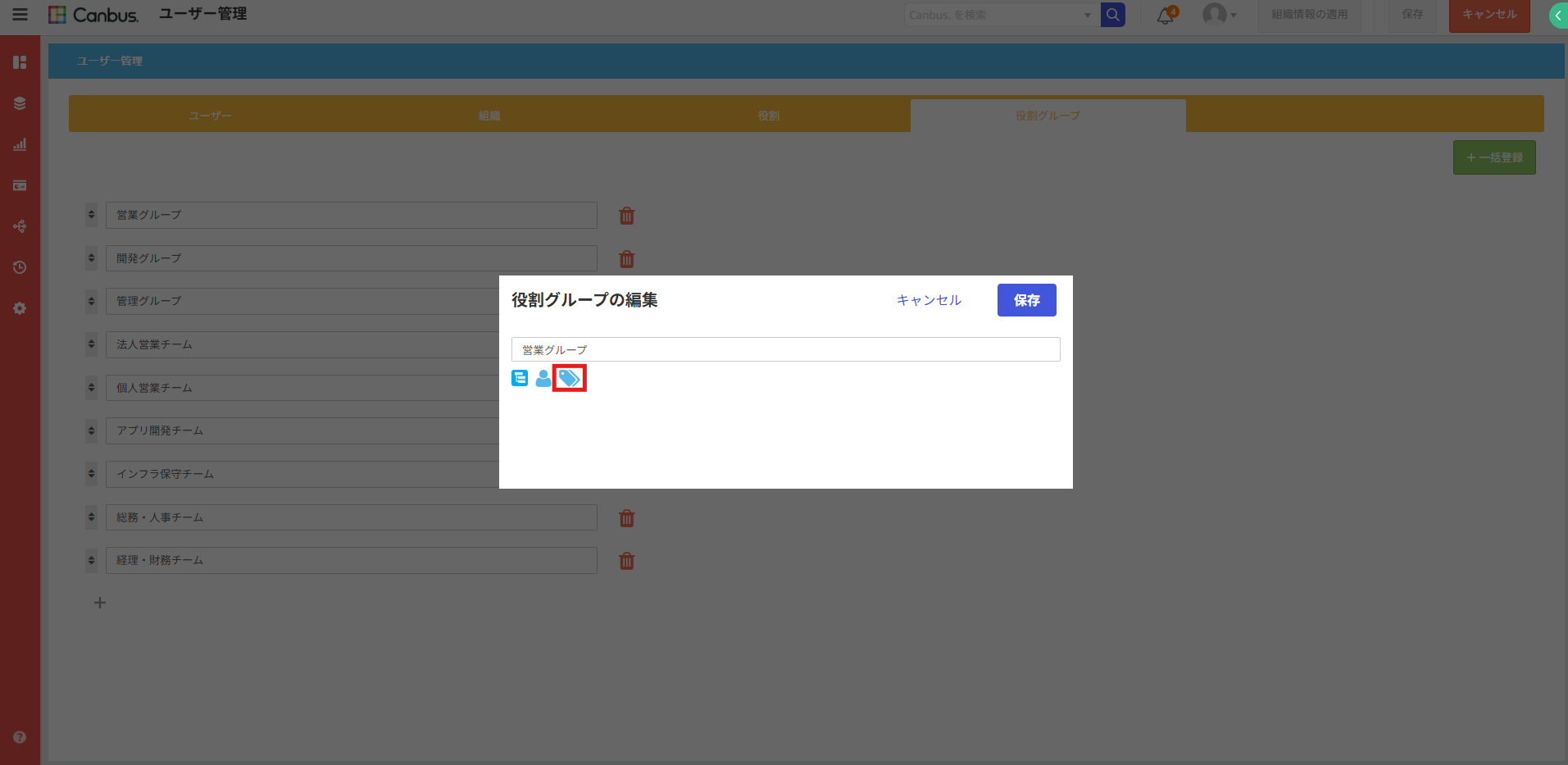This screenshot has width=1568, height=765.
Task: Click the organization tree icon in the dialog
Action: tap(520, 378)
